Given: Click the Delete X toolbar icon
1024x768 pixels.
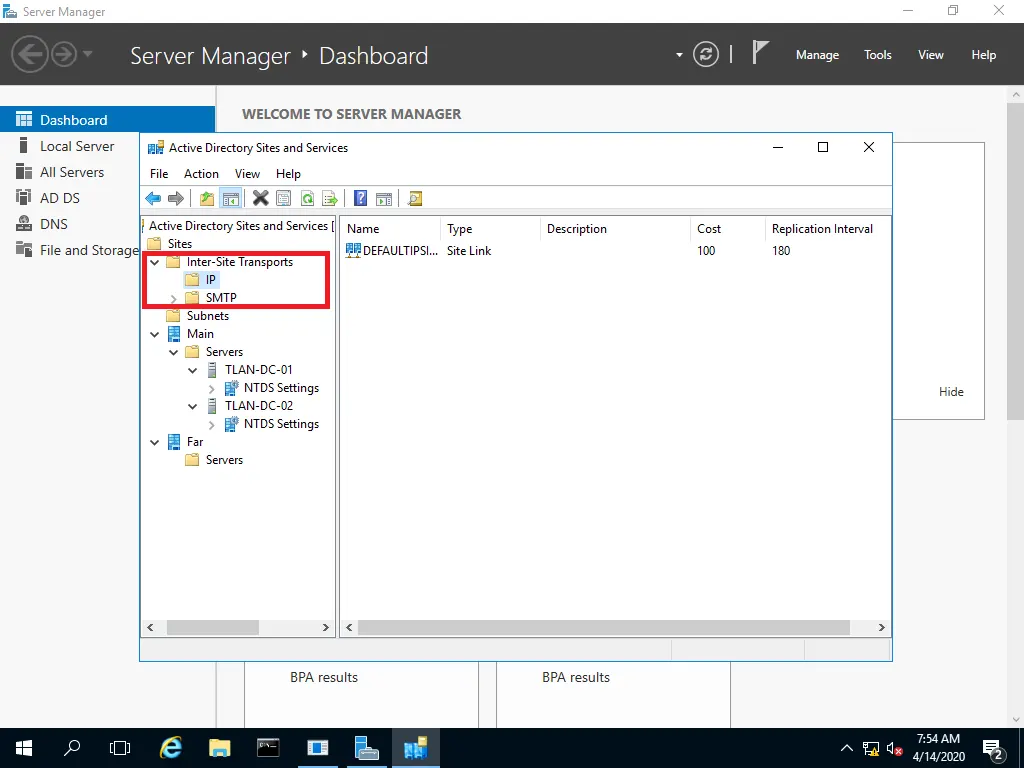Looking at the screenshot, I should pos(261,198).
